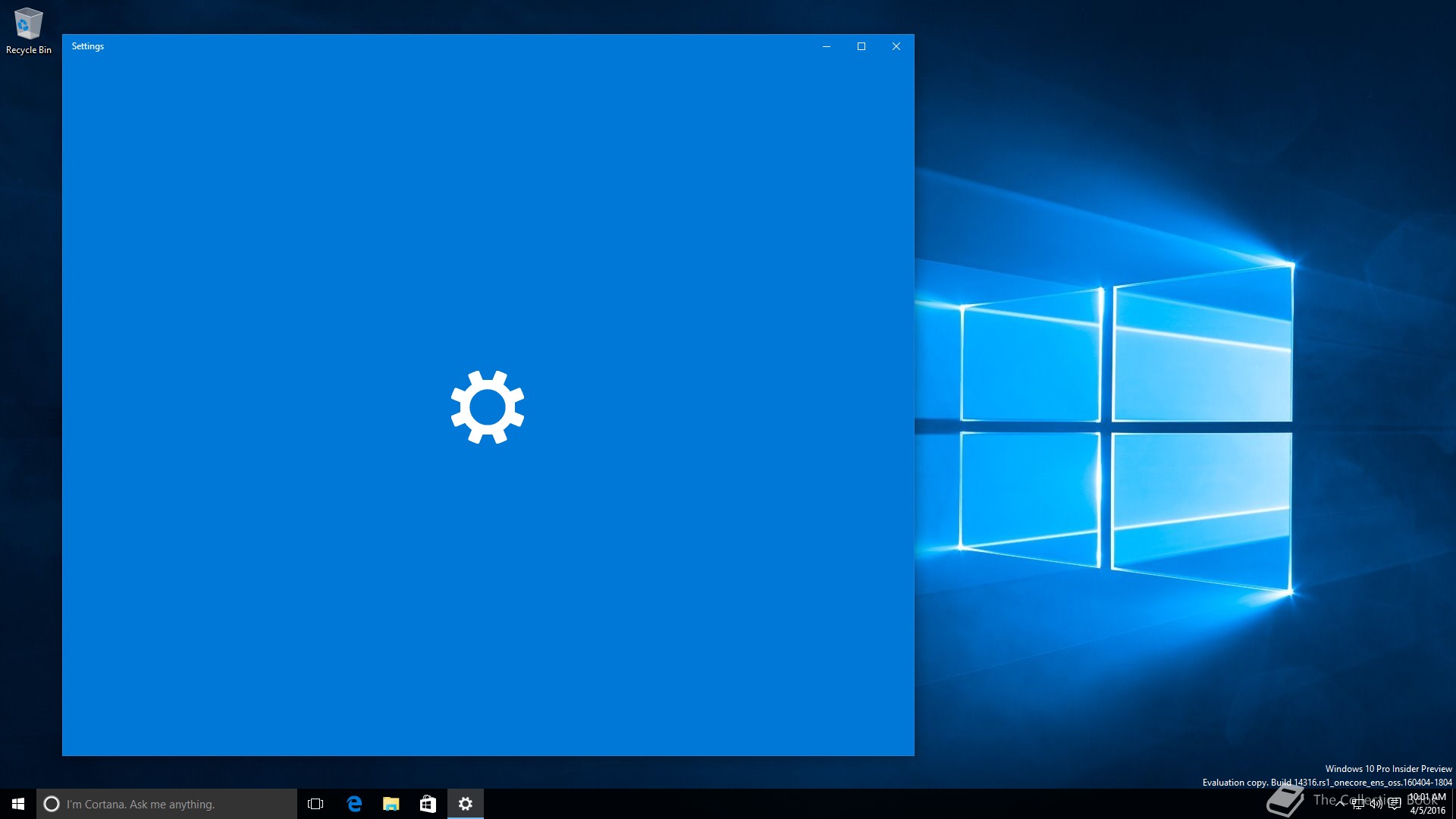Viewport: 1456px width, 819px height.
Task: Click the Start button on taskbar
Action: point(18,804)
